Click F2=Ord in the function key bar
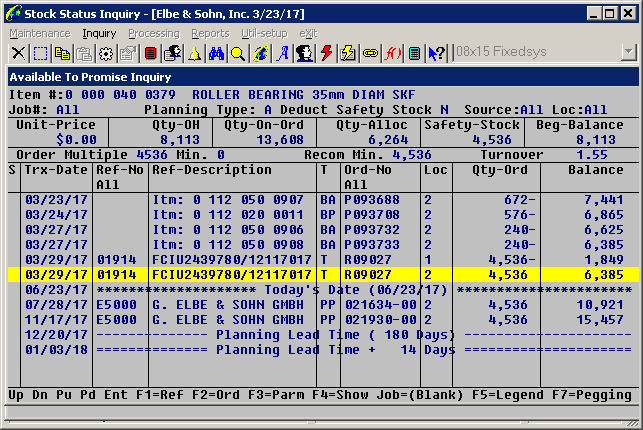The image size is (643, 430). [216, 395]
